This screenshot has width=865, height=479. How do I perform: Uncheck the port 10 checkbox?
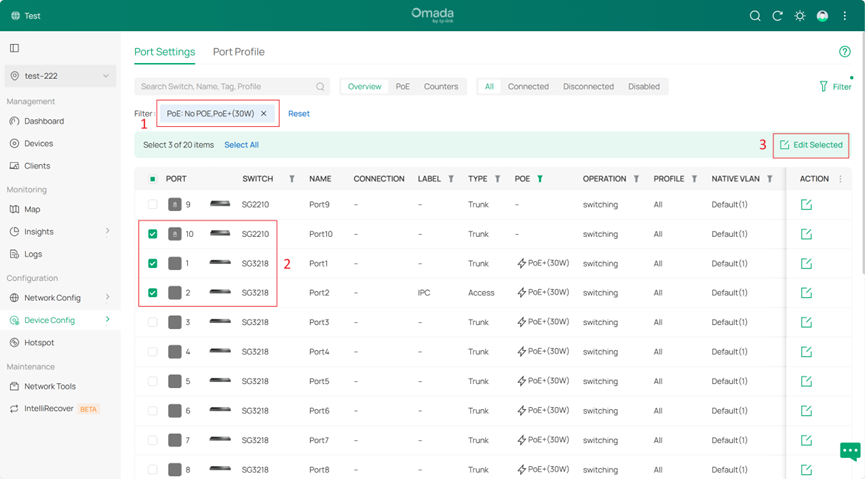pos(153,234)
